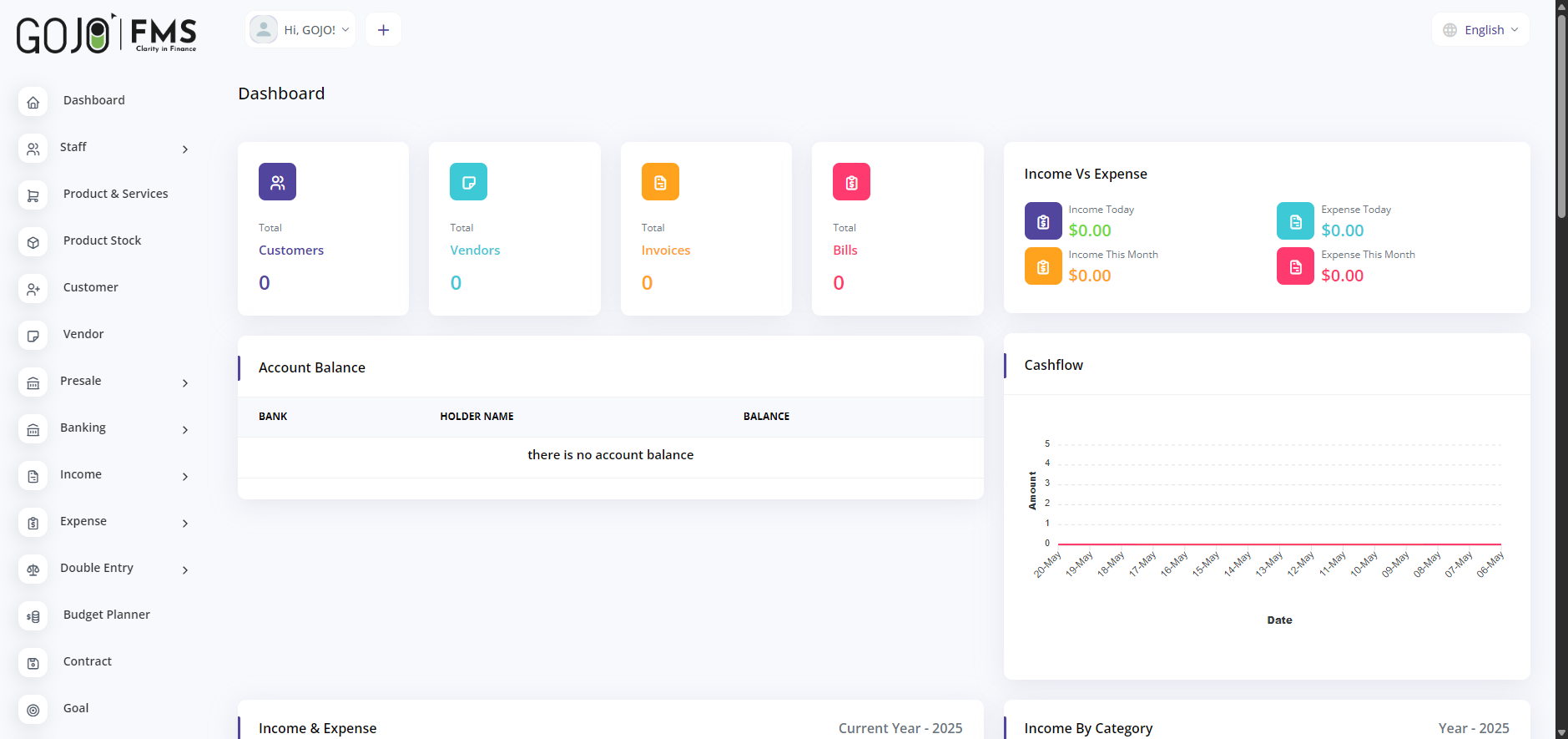
Task: Expand the Presale menu section
Action: [x=81, y=381]
